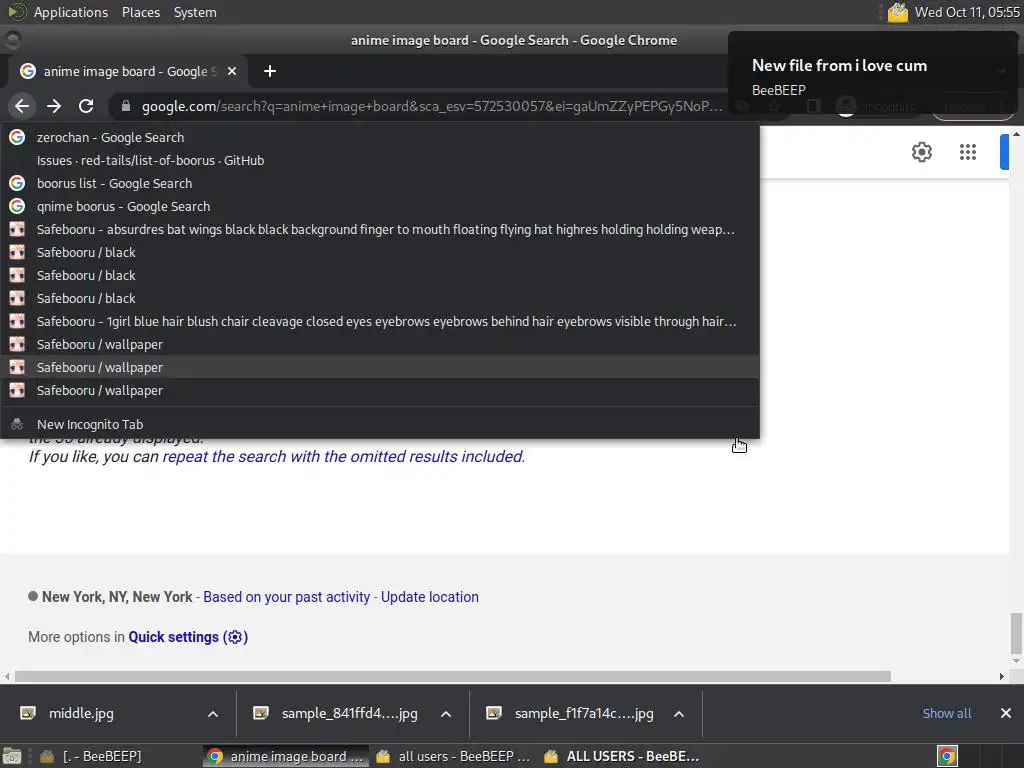Click the address bar URL field

(432, 106)
